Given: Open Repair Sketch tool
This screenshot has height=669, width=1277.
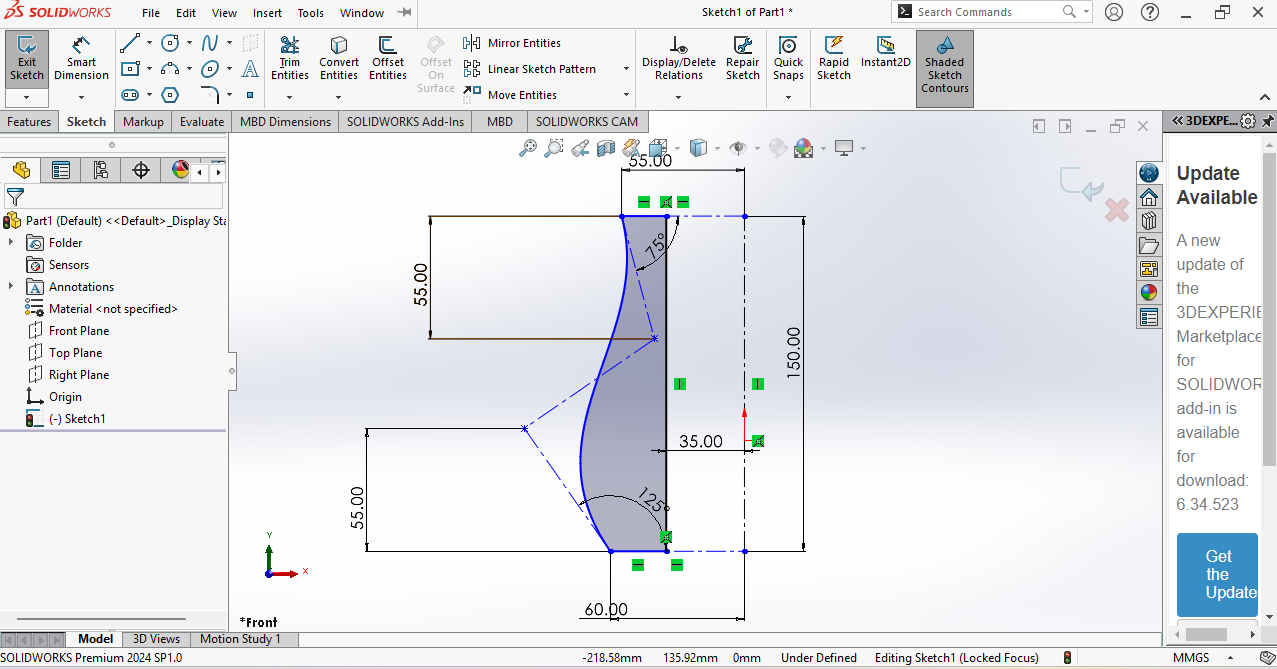Looking at the screenshot, I should [x=743, y=58].
